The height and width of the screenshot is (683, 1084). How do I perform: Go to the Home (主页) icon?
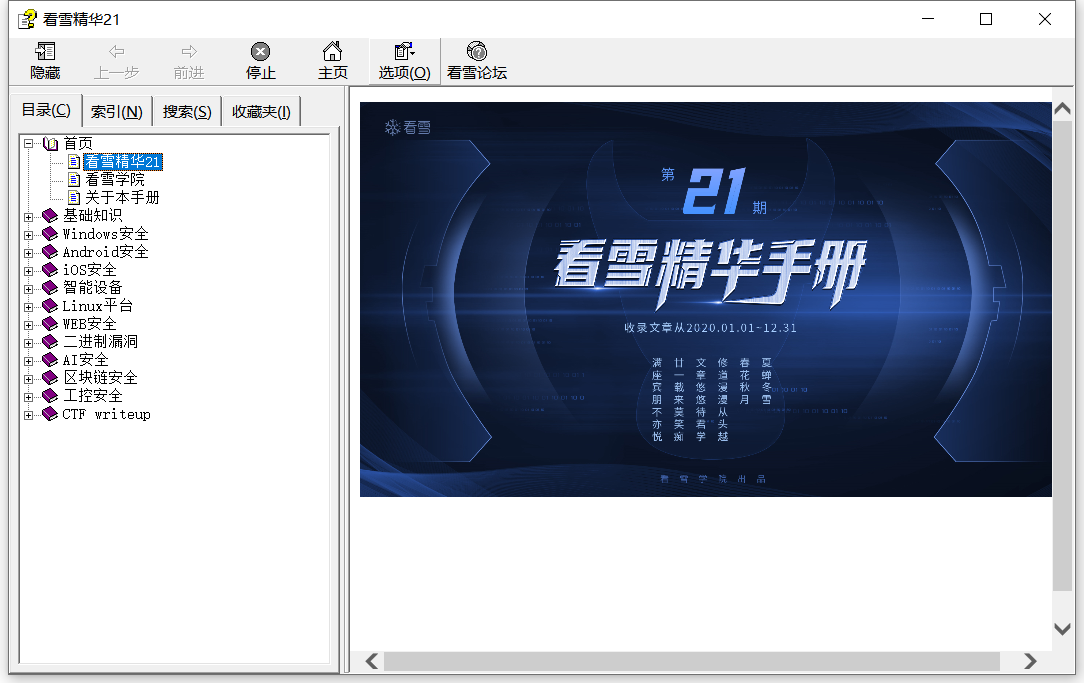coord(333,51)
